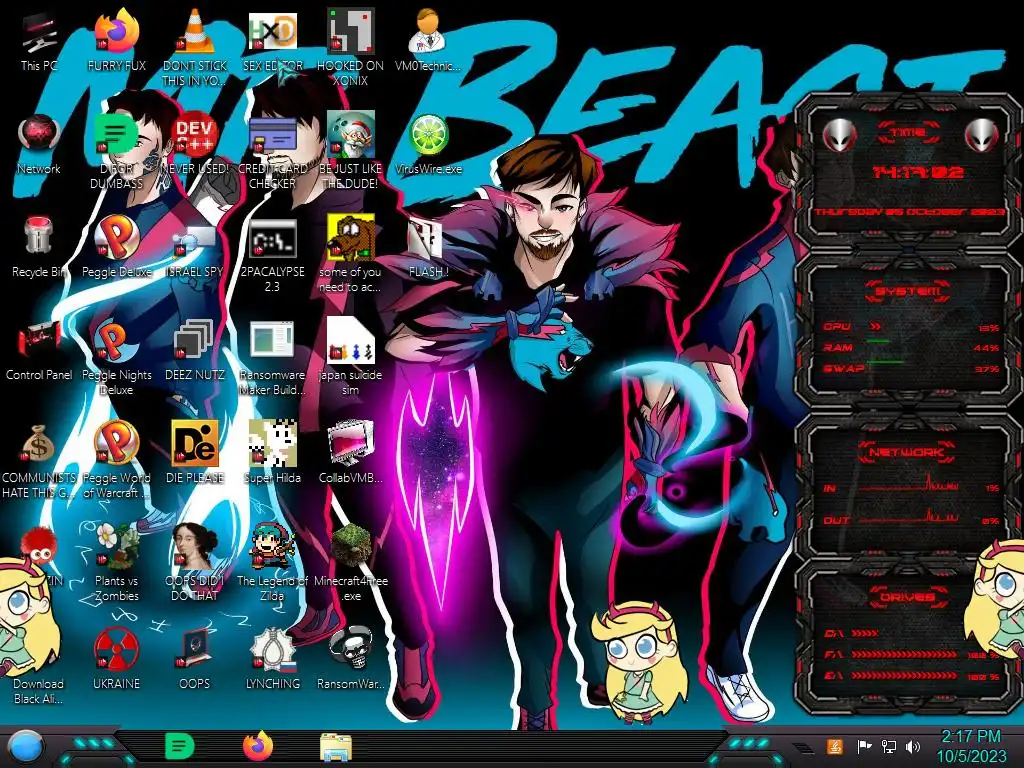Click the F:\ drive usage bar
The width and height of the screenshot is (1024, 768).
coord(906,654)
